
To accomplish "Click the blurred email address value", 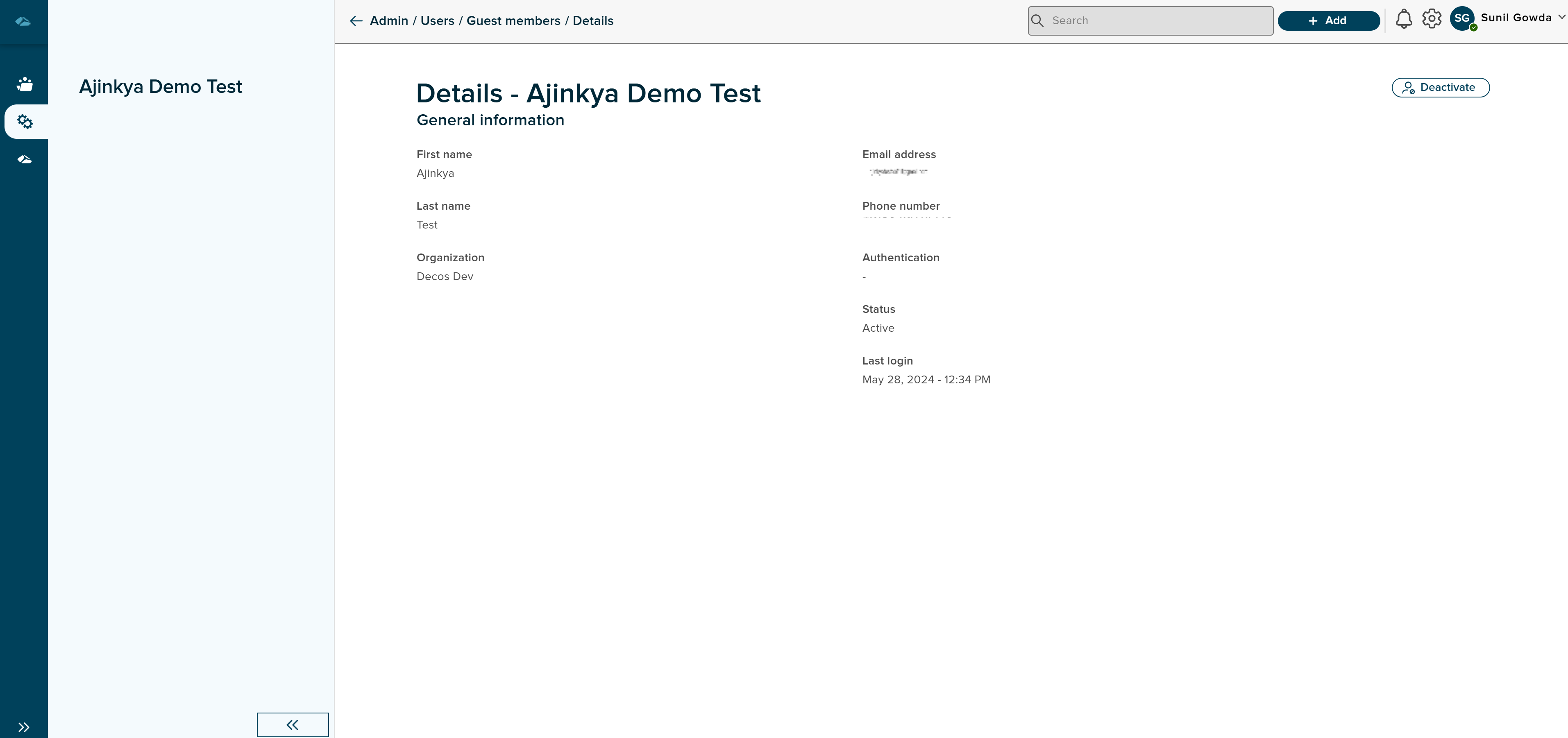I will (x=898, y=172).
